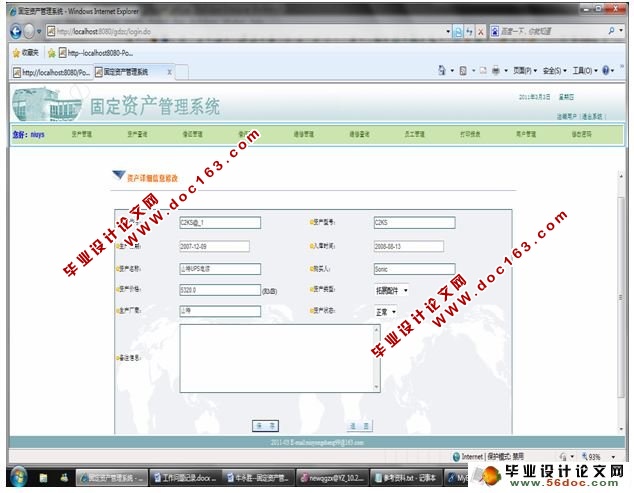
Task: Click the Read mail toolbar icon
Action: tap(483, 71)
